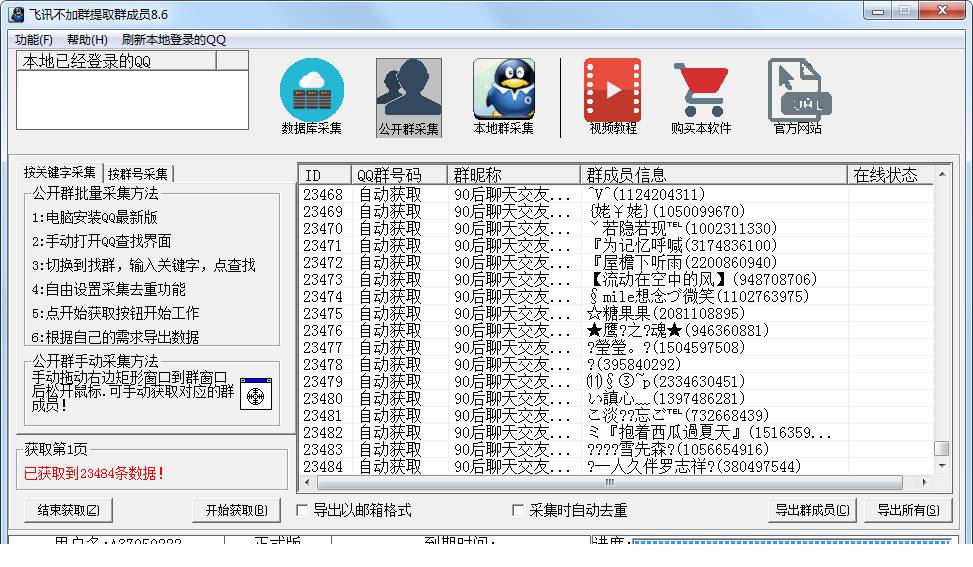This screenshot has width=973, height=567.
Task: Click 刷新本地登录的QQ menu item
Action: point(174,40)
